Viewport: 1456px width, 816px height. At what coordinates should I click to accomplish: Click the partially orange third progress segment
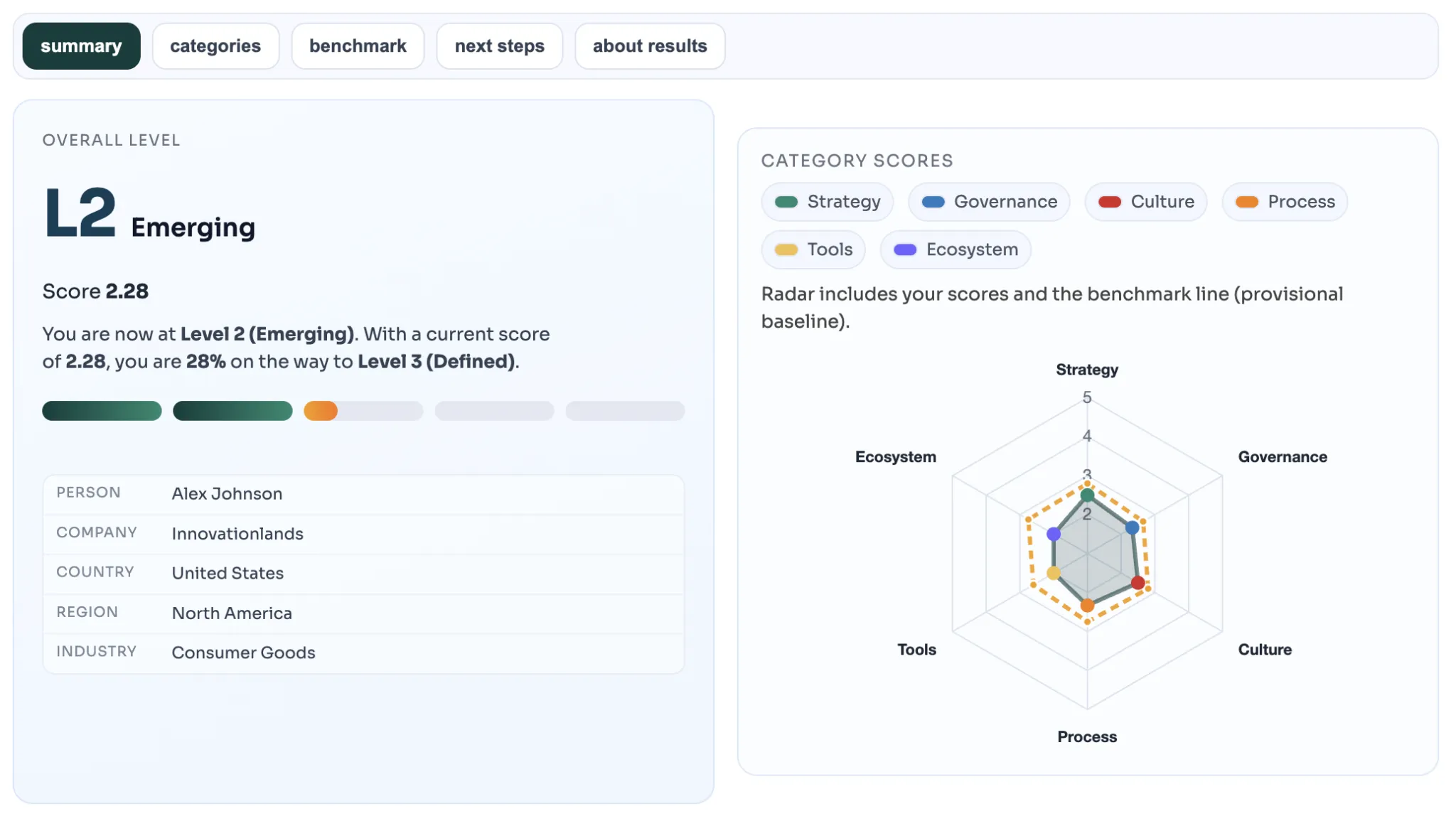[x=363, y=411]
